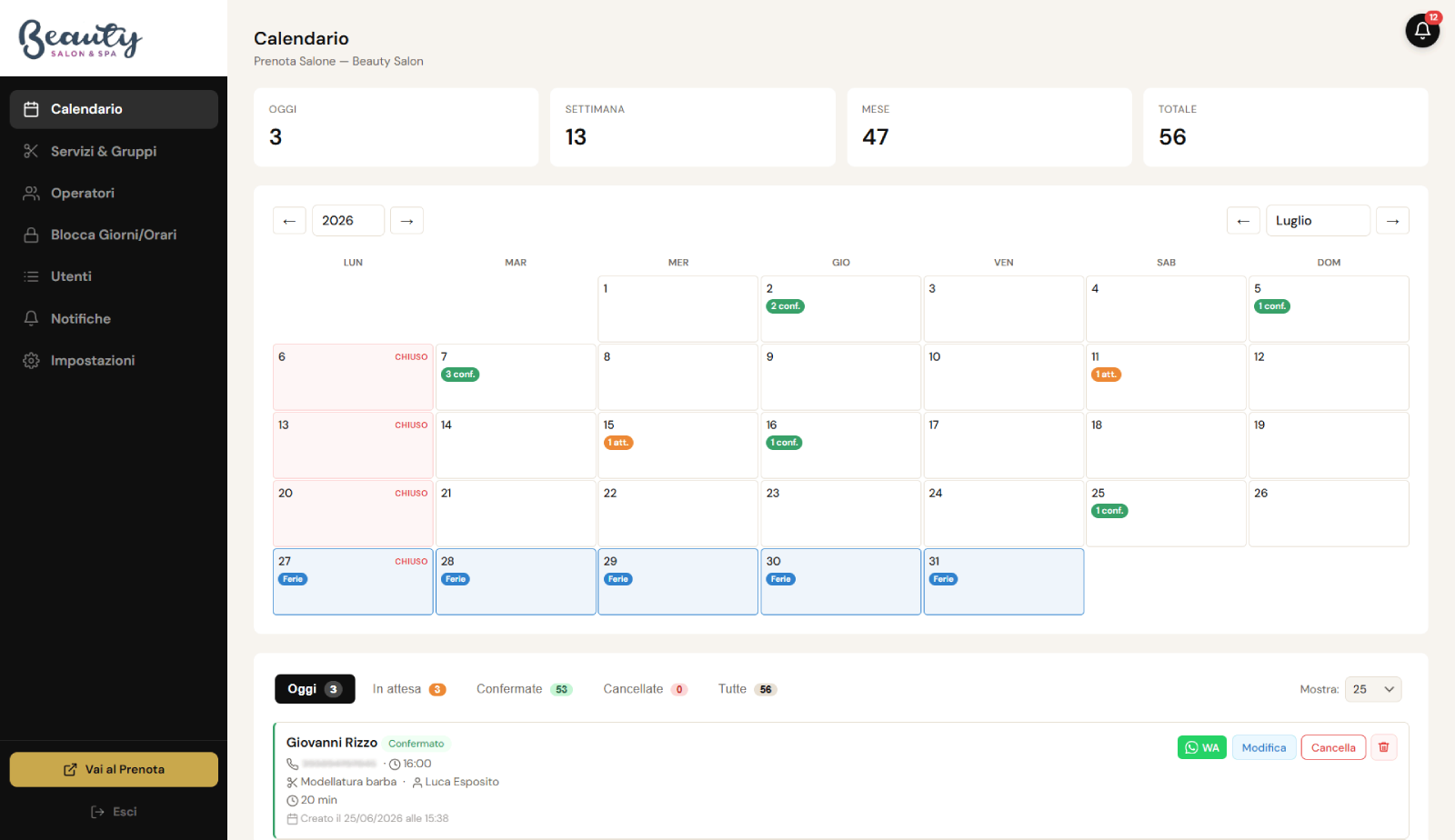The image size is (1455, 840).
Task: Open Utenti list
Action: [114, 276]
